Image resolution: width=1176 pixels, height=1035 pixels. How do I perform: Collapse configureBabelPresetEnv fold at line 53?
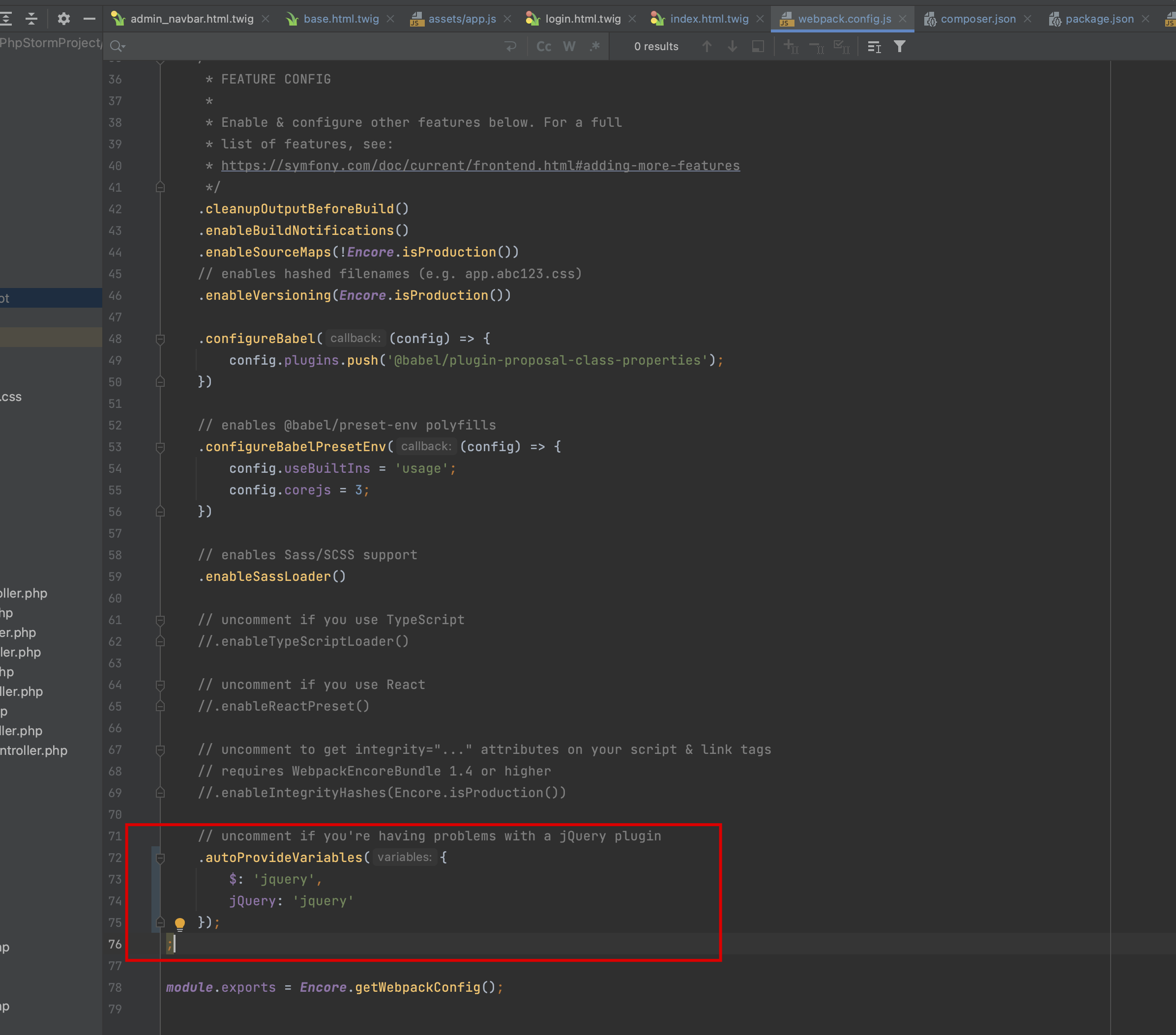click(x=161, y=447)
